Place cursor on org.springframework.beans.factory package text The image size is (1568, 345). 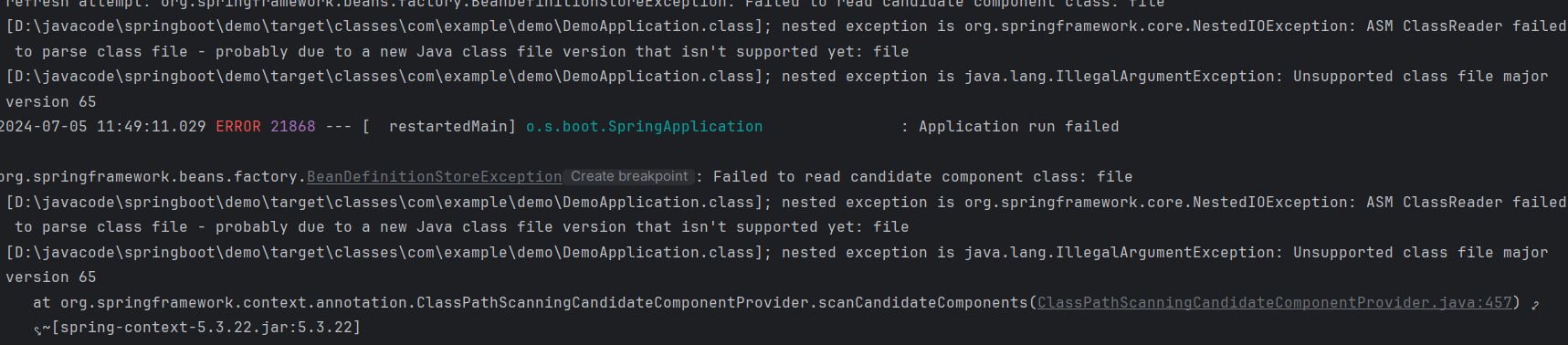tap(151, 177)
